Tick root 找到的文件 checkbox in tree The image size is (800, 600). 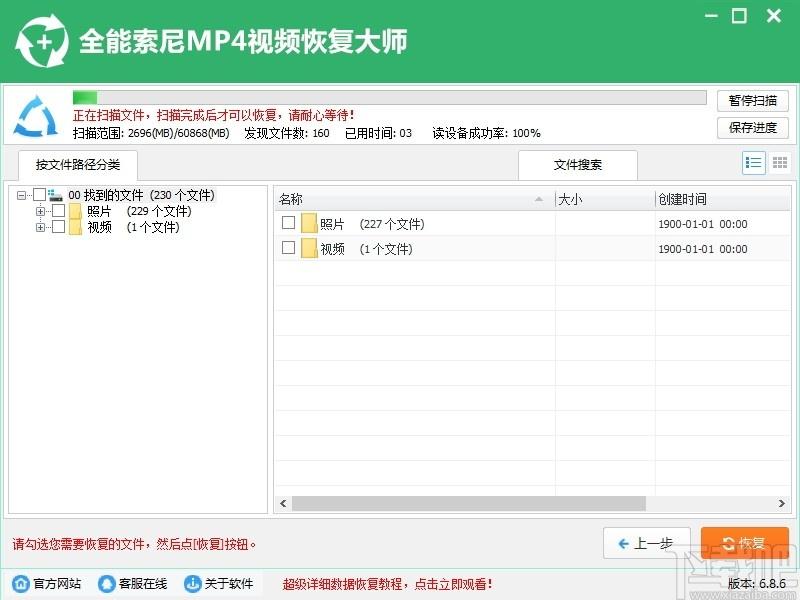39,195
